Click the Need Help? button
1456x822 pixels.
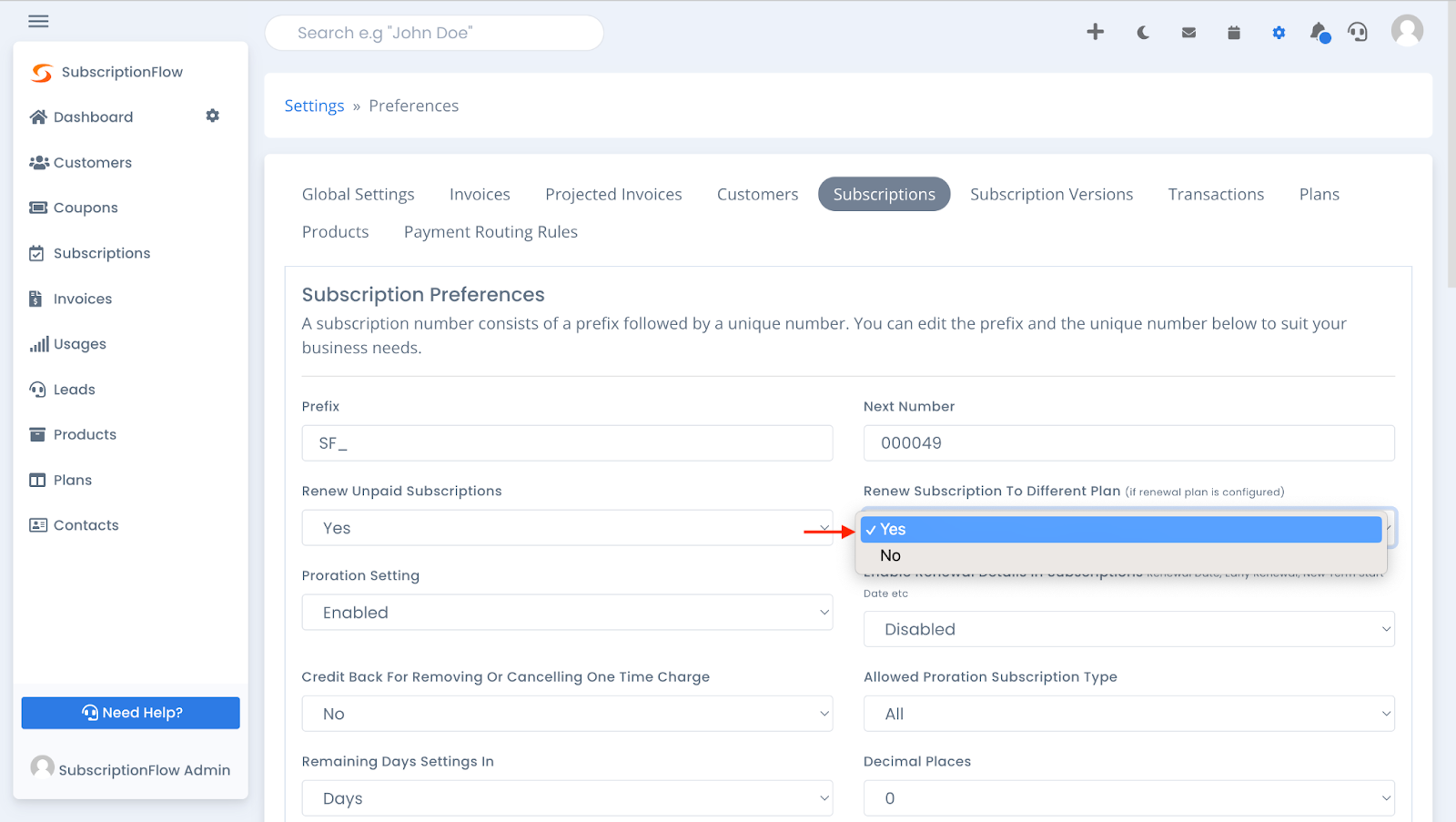point(130,713)
